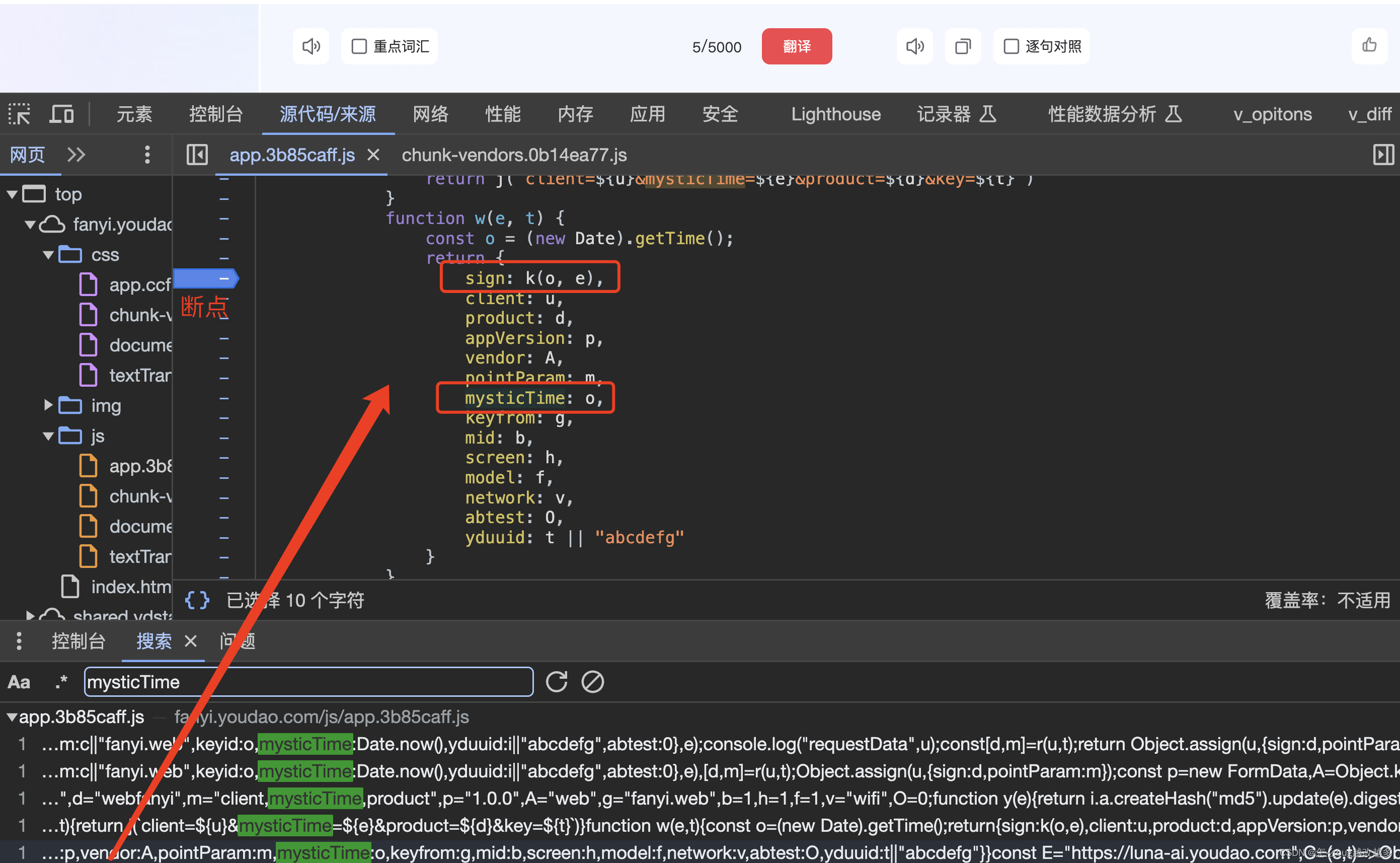1400x863 pixels.
Task: Click inside the mysticTime search field
Action: [308, 682]
